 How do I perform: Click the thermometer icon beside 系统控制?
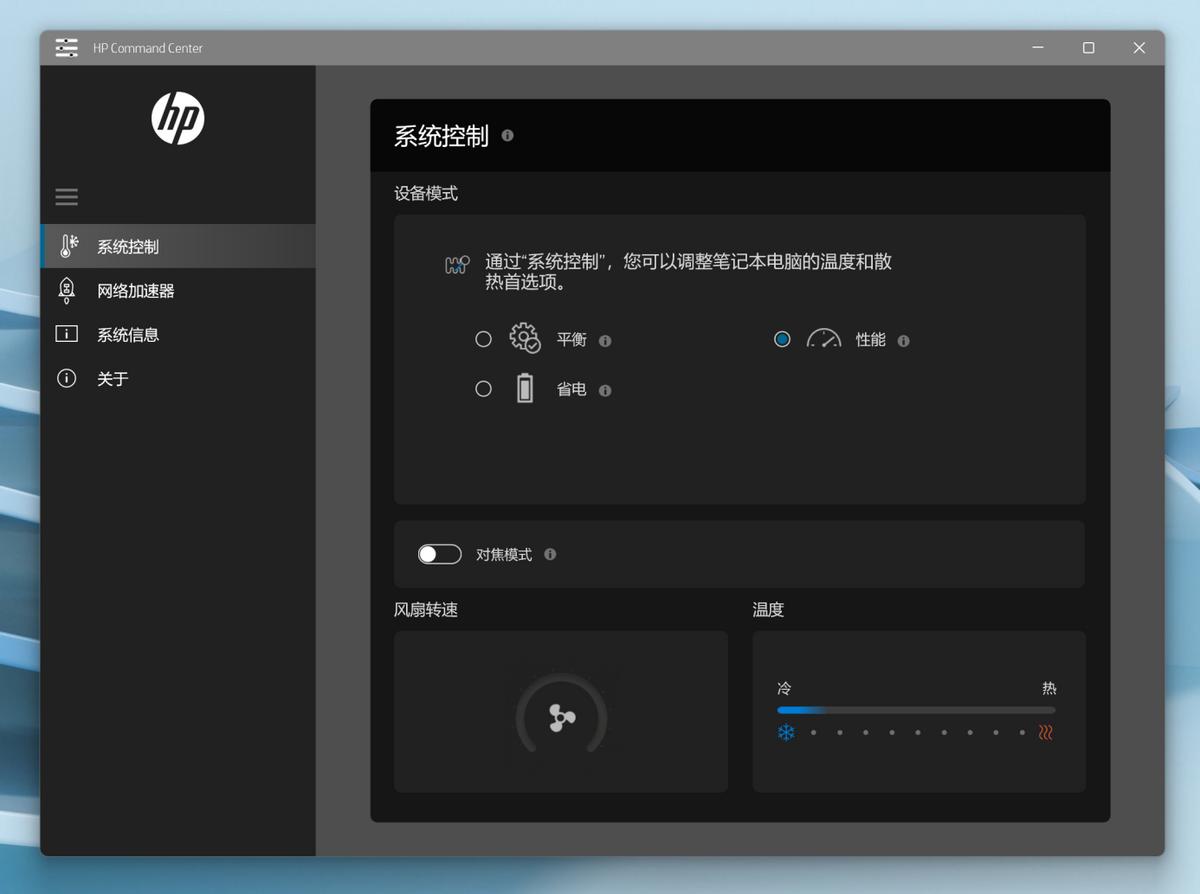coord(68,246)
